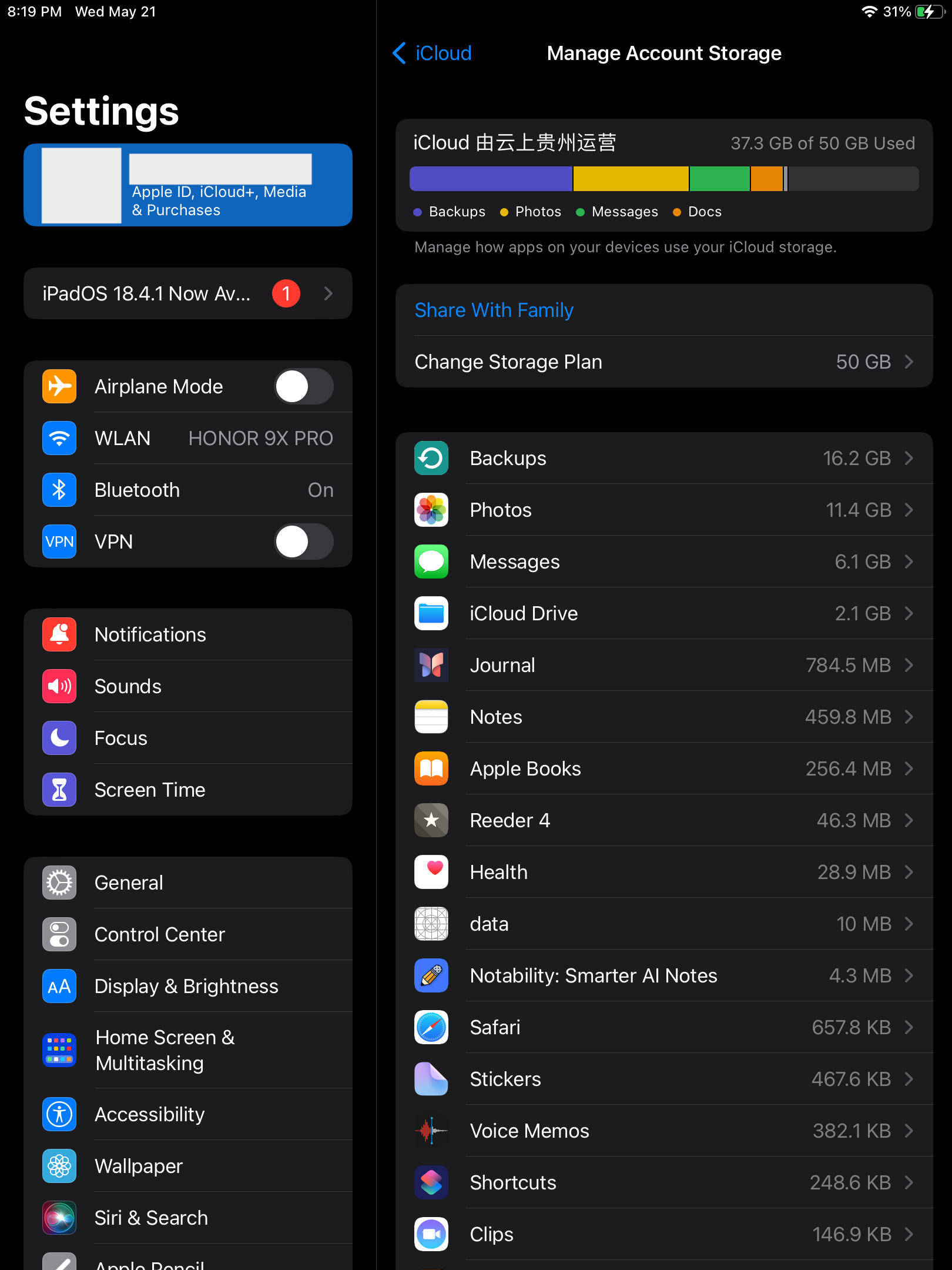Open Messages details via 6.1 GB chevron
This screenshot has width=952, height=1270.
(909, 562)
